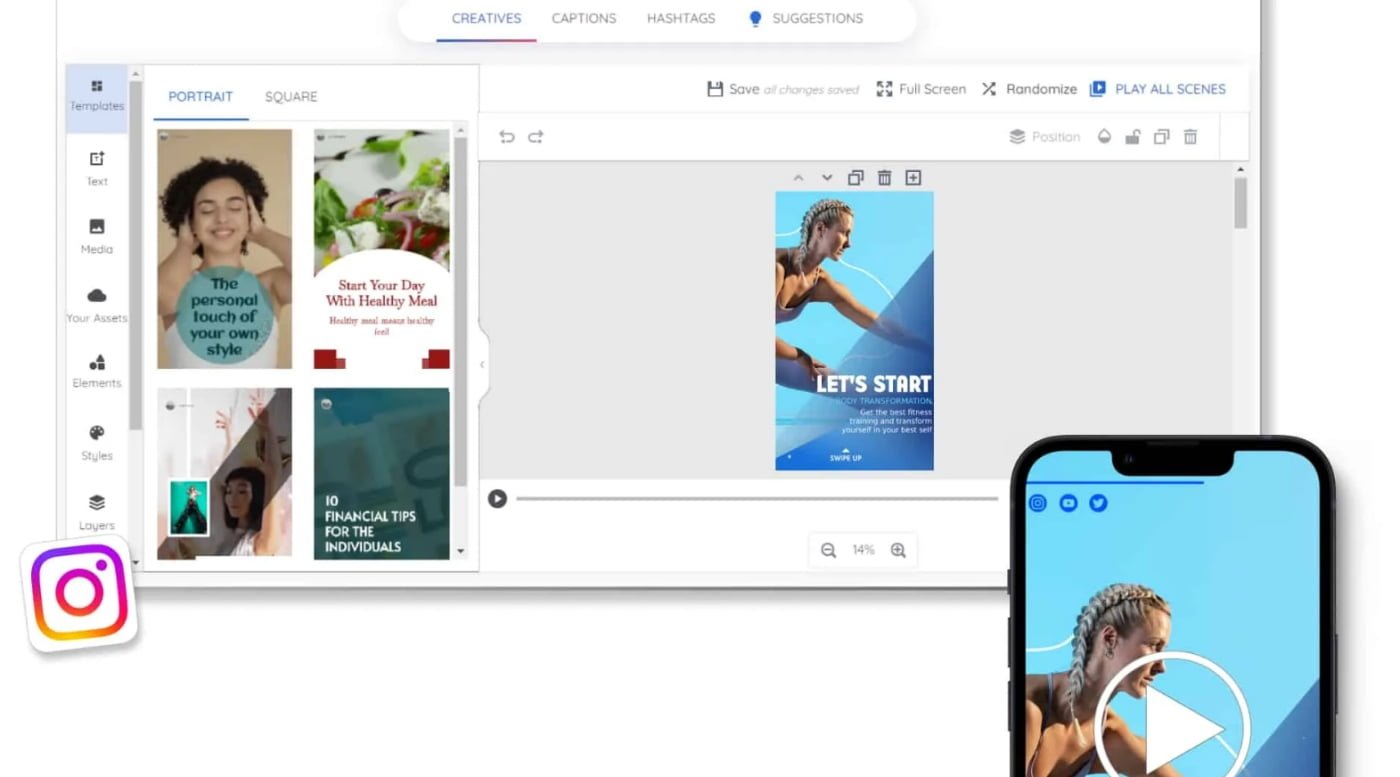
Task: Click the Instagram logo badge
Action: [79, 594]
